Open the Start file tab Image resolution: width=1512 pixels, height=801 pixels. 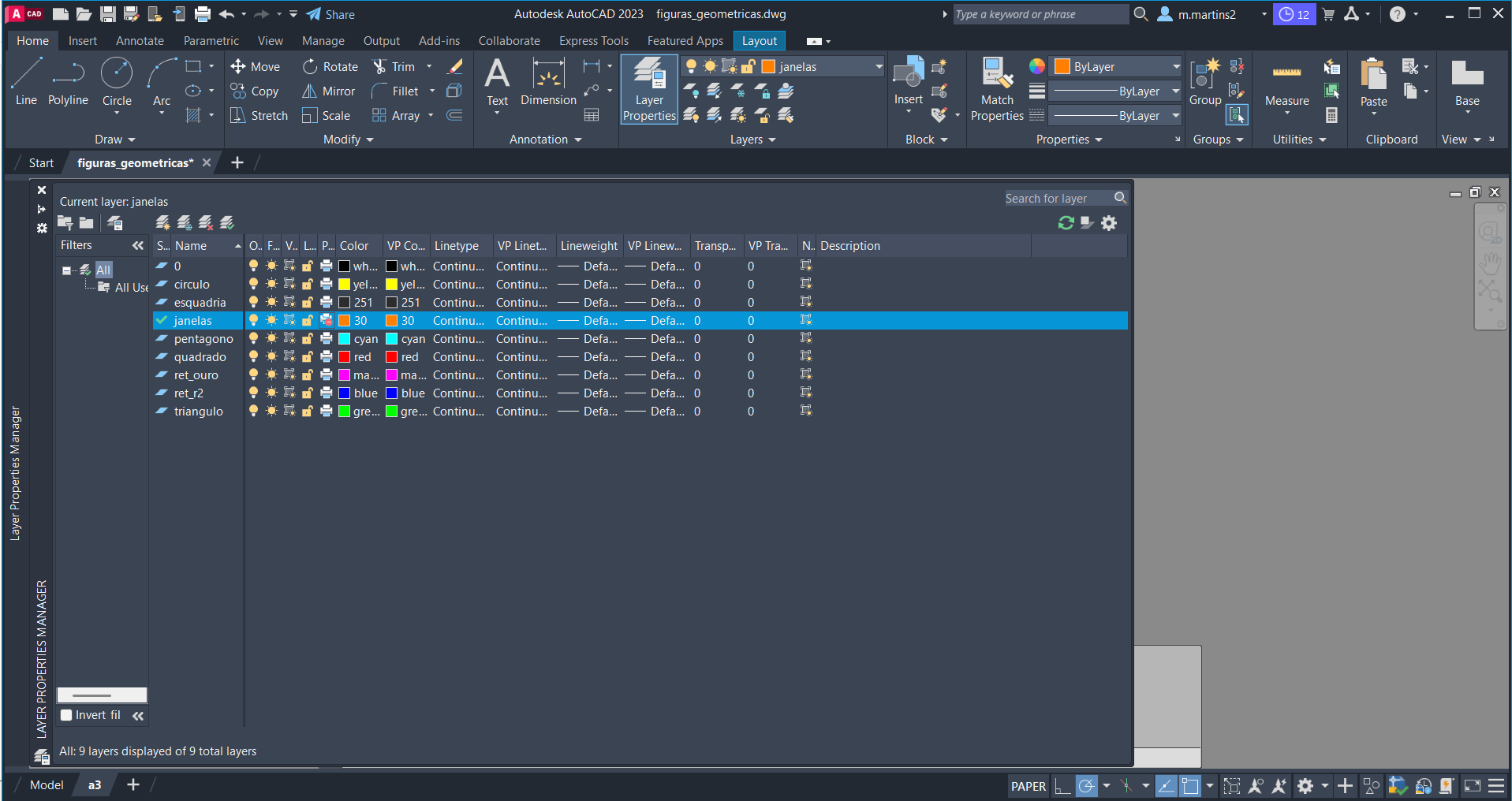[41, 163]
